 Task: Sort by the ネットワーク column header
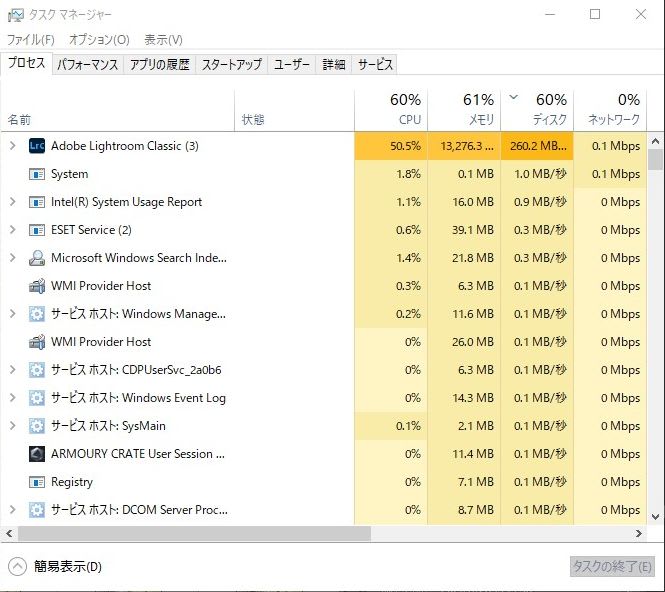(610, 110)
